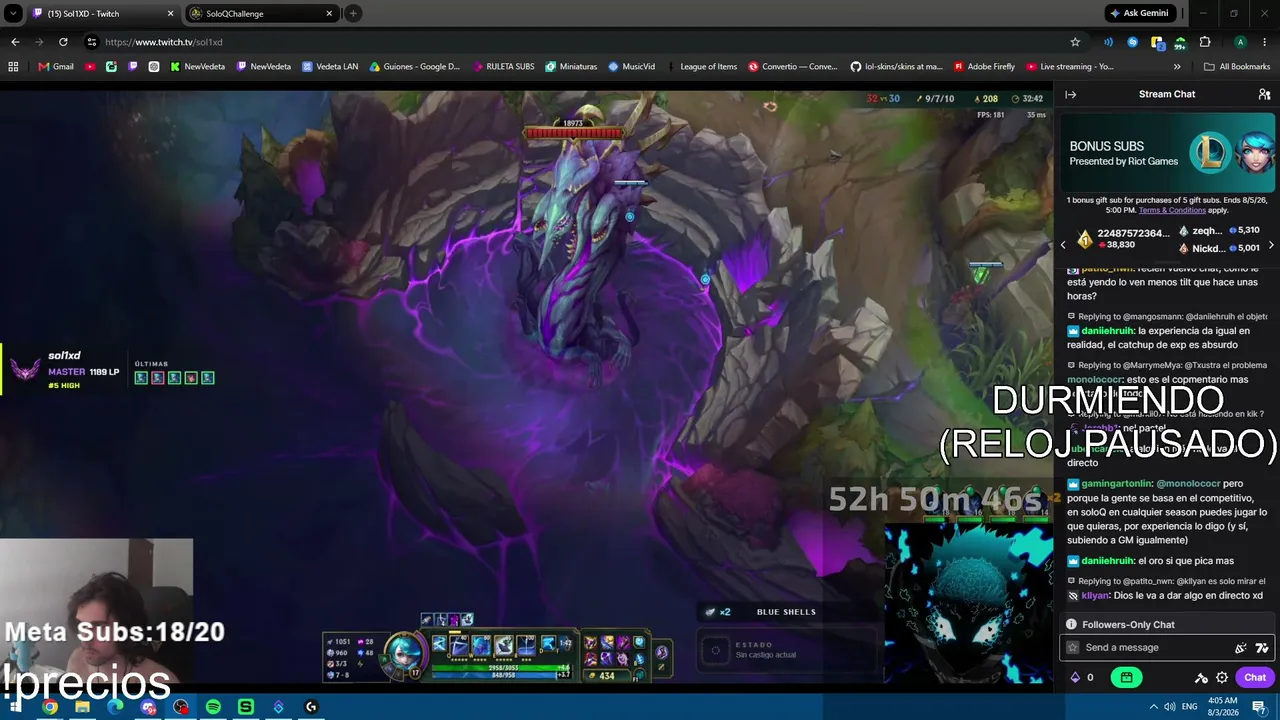Open chat settings gear
This screenshot has width=1280, height=720.
click(1222, 677)
